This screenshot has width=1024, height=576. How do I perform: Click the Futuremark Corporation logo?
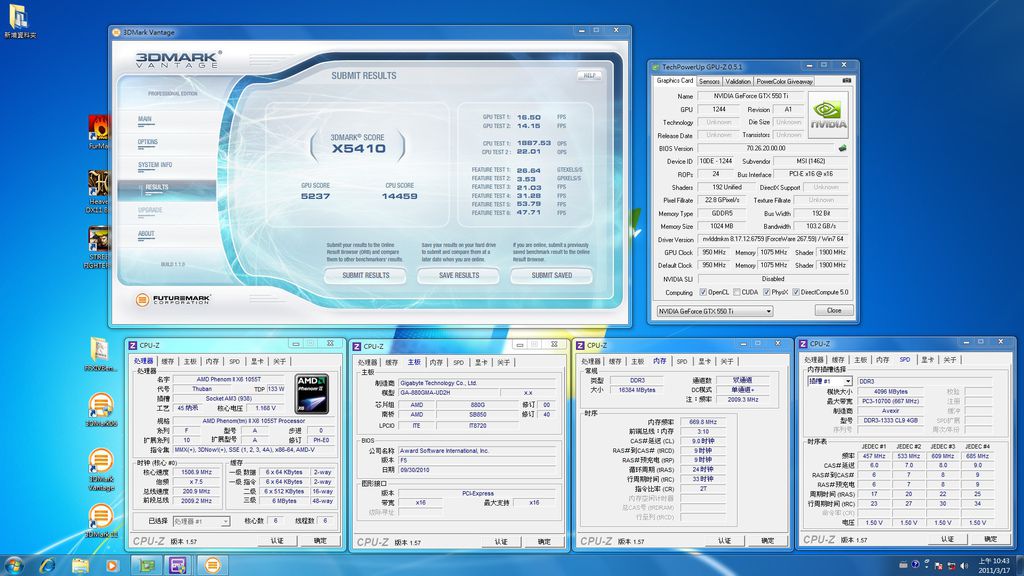click(173, 300)
